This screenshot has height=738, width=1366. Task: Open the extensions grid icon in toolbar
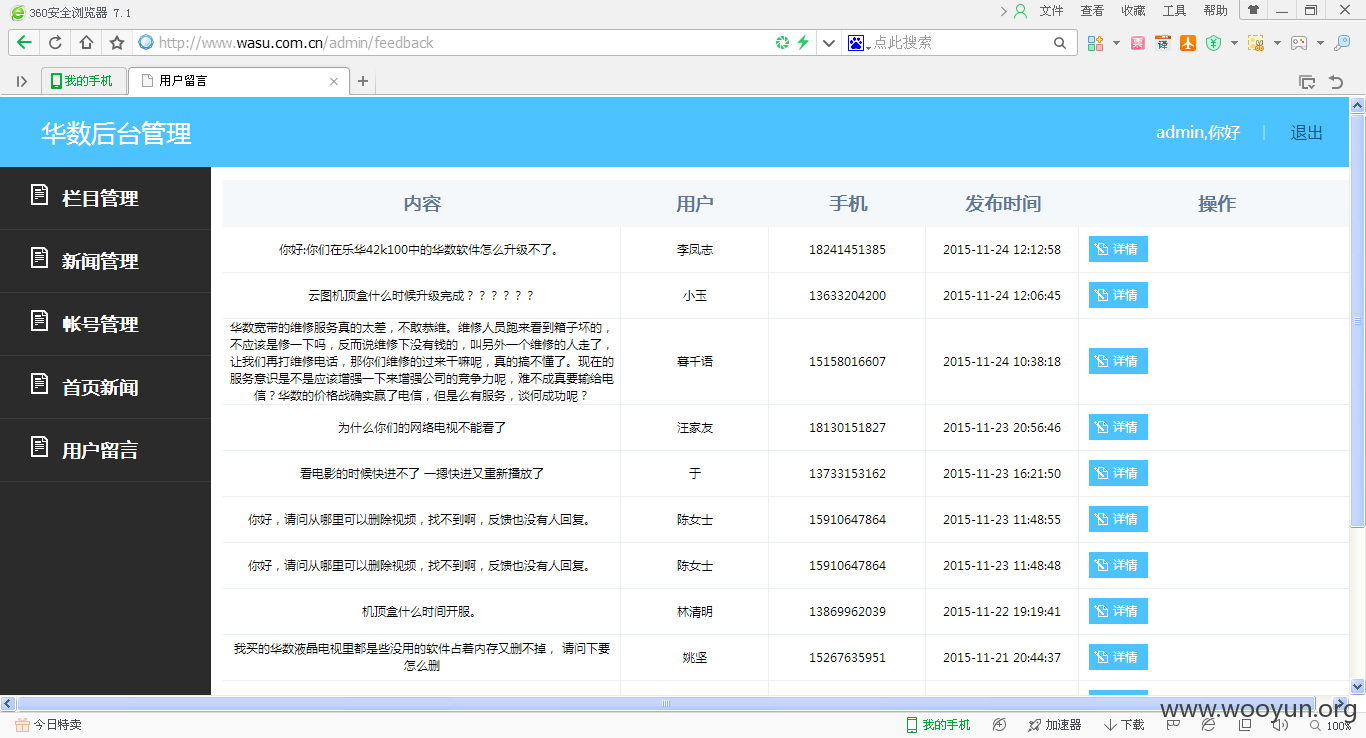(1095, 43)
